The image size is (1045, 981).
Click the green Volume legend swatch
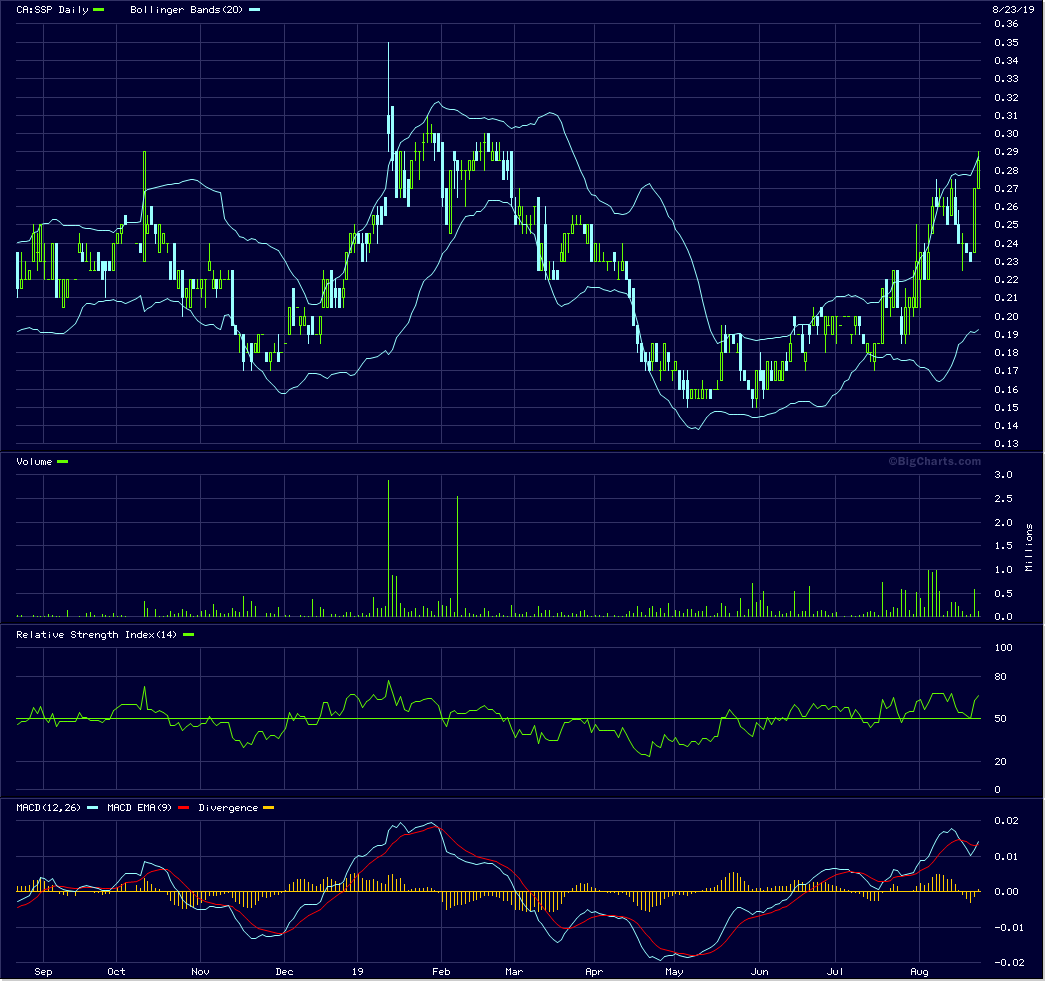pos(63,461)
